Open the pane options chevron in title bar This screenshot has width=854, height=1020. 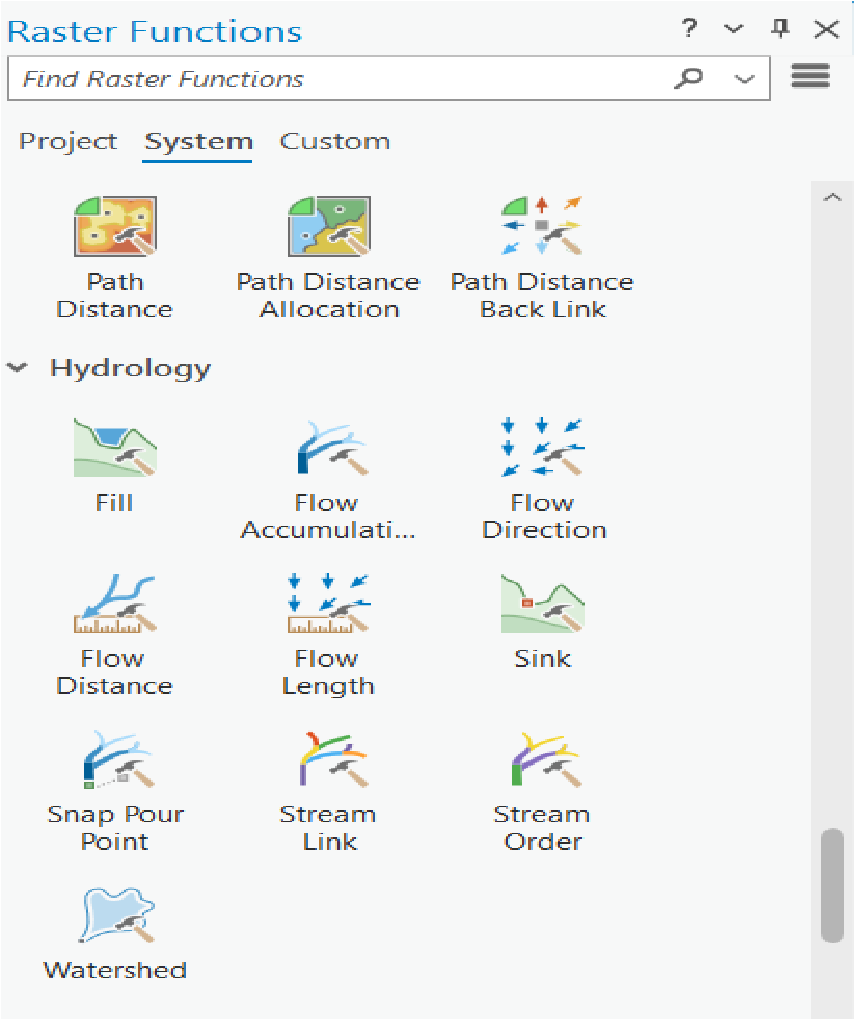point(734,30)
